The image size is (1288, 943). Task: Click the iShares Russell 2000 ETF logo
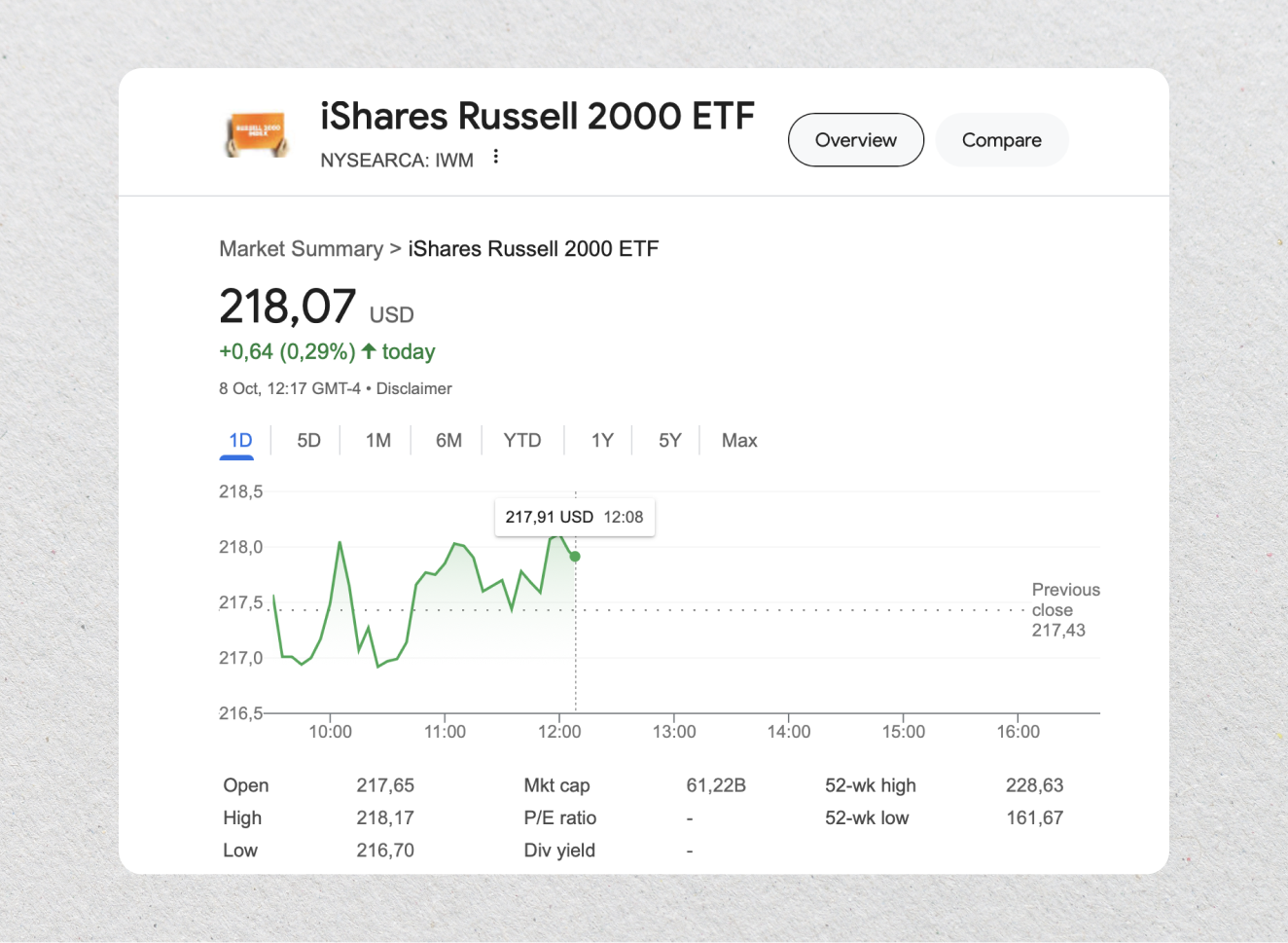point(256,132)
